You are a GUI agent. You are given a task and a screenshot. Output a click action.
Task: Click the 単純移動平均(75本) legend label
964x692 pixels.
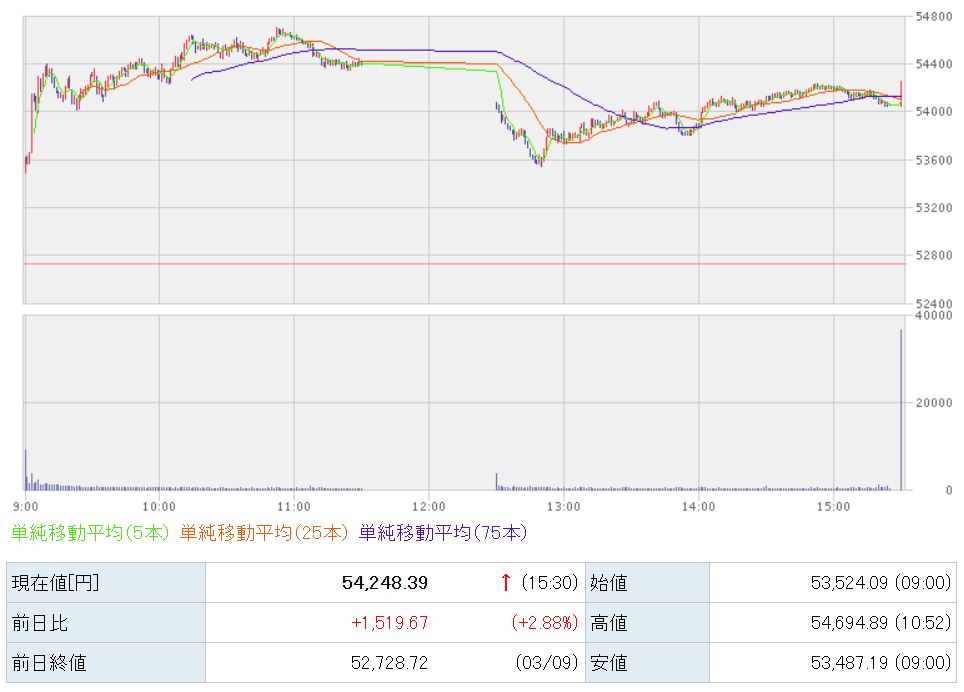point(442,533)
